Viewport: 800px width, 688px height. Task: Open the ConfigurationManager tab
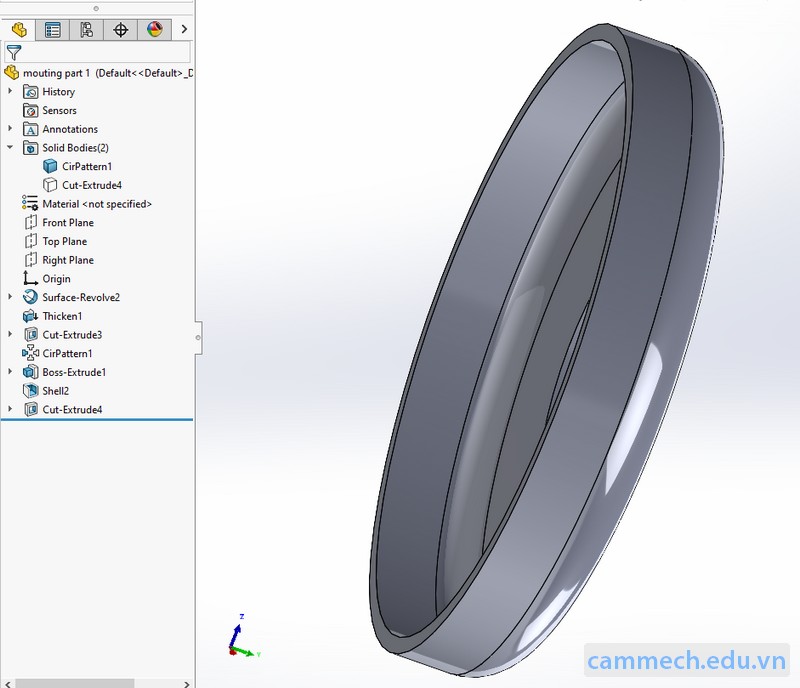(x=85, y=29)
